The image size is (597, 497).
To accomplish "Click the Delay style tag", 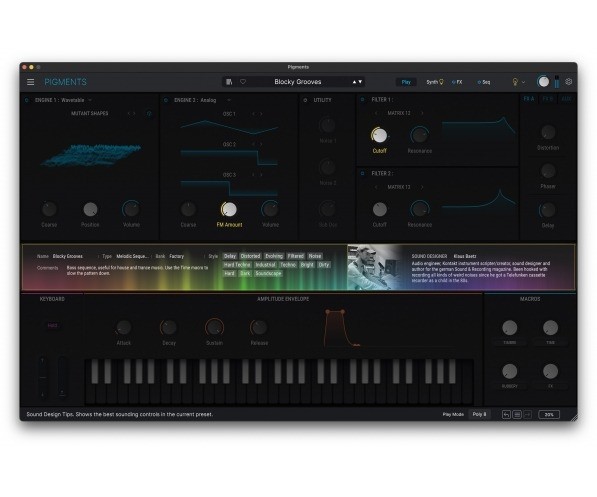I will point(230,256).
